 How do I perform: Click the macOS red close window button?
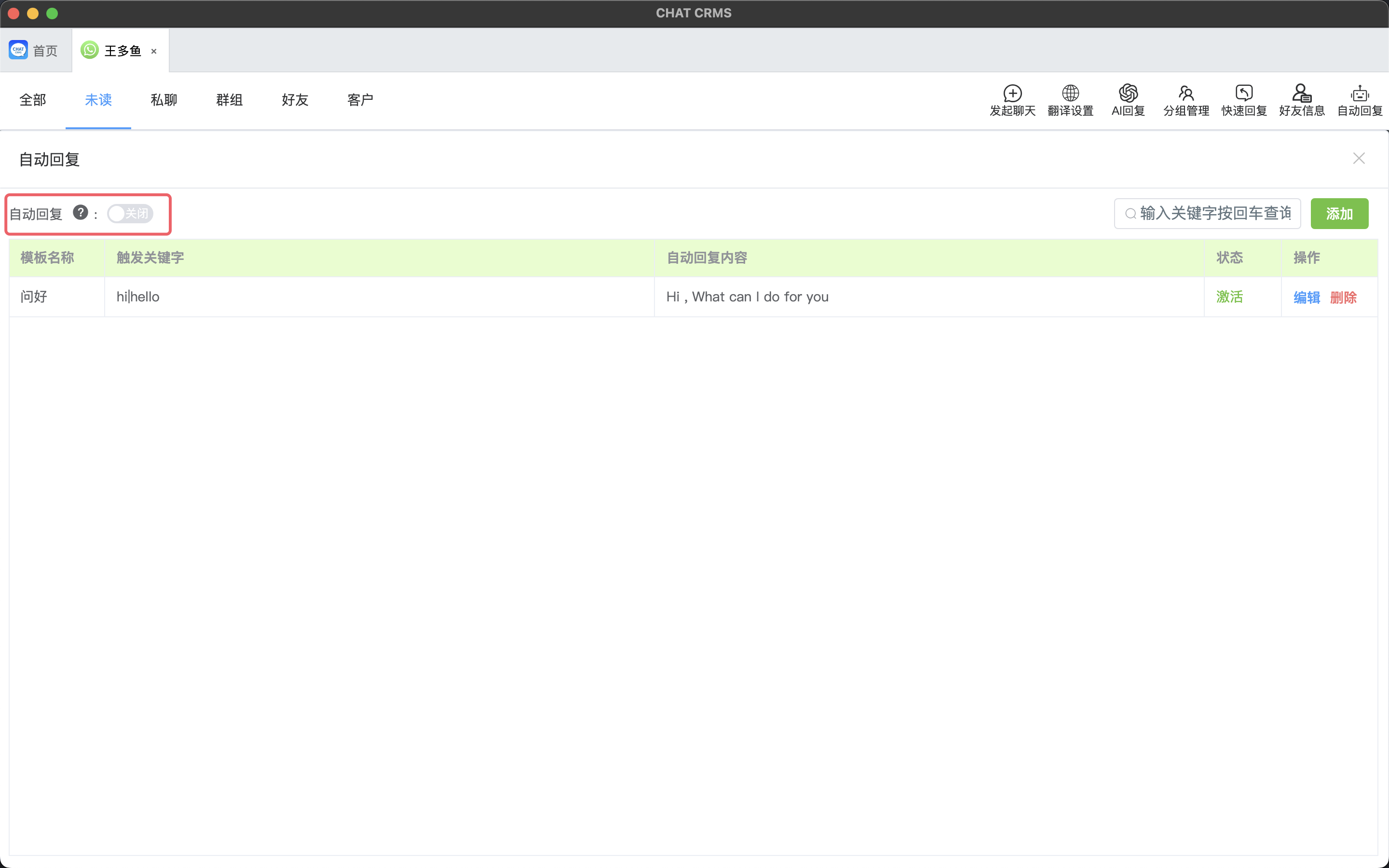pyautogui.click(x=14, y=13)
